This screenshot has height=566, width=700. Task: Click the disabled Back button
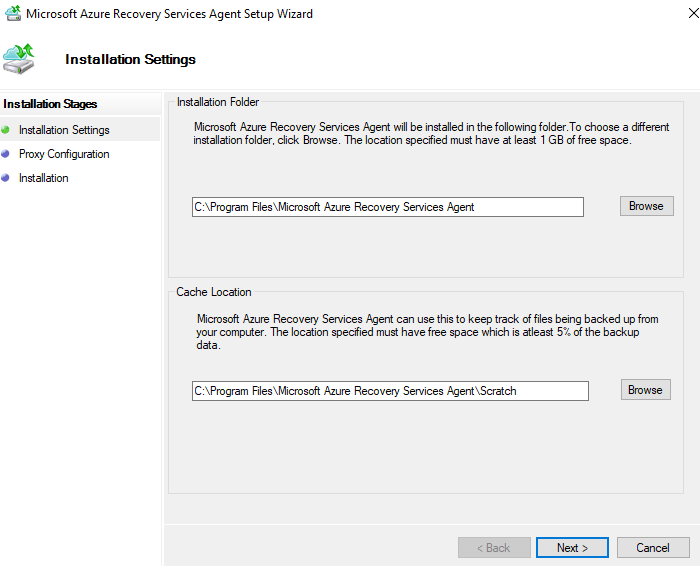[494, 547]
